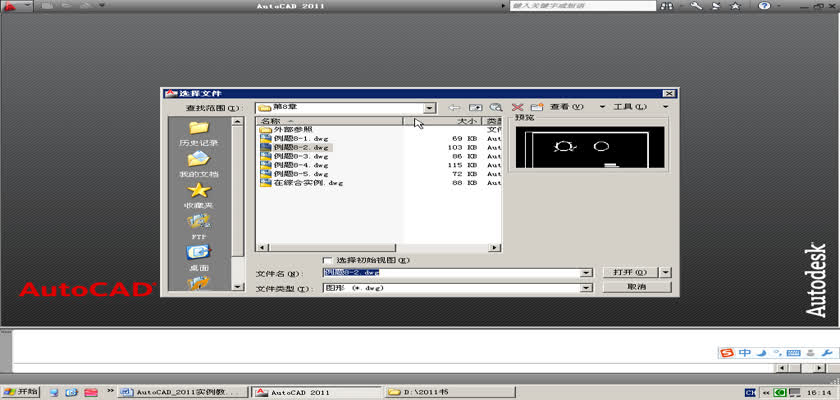Click right arrow of command line scrollbar

(819, 368)
